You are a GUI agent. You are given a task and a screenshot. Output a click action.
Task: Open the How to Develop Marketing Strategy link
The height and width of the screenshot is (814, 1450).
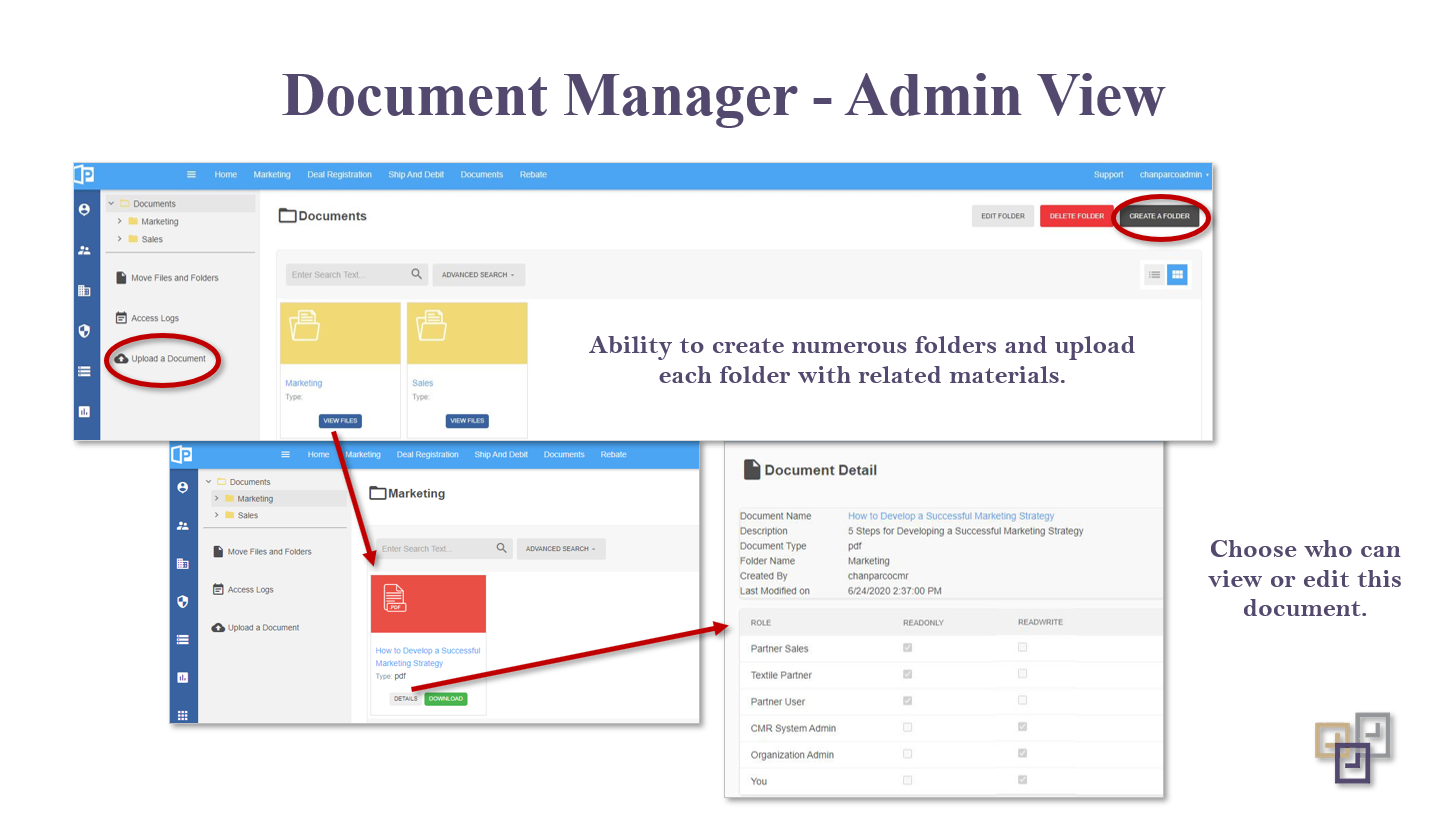(x=427, y=657)
